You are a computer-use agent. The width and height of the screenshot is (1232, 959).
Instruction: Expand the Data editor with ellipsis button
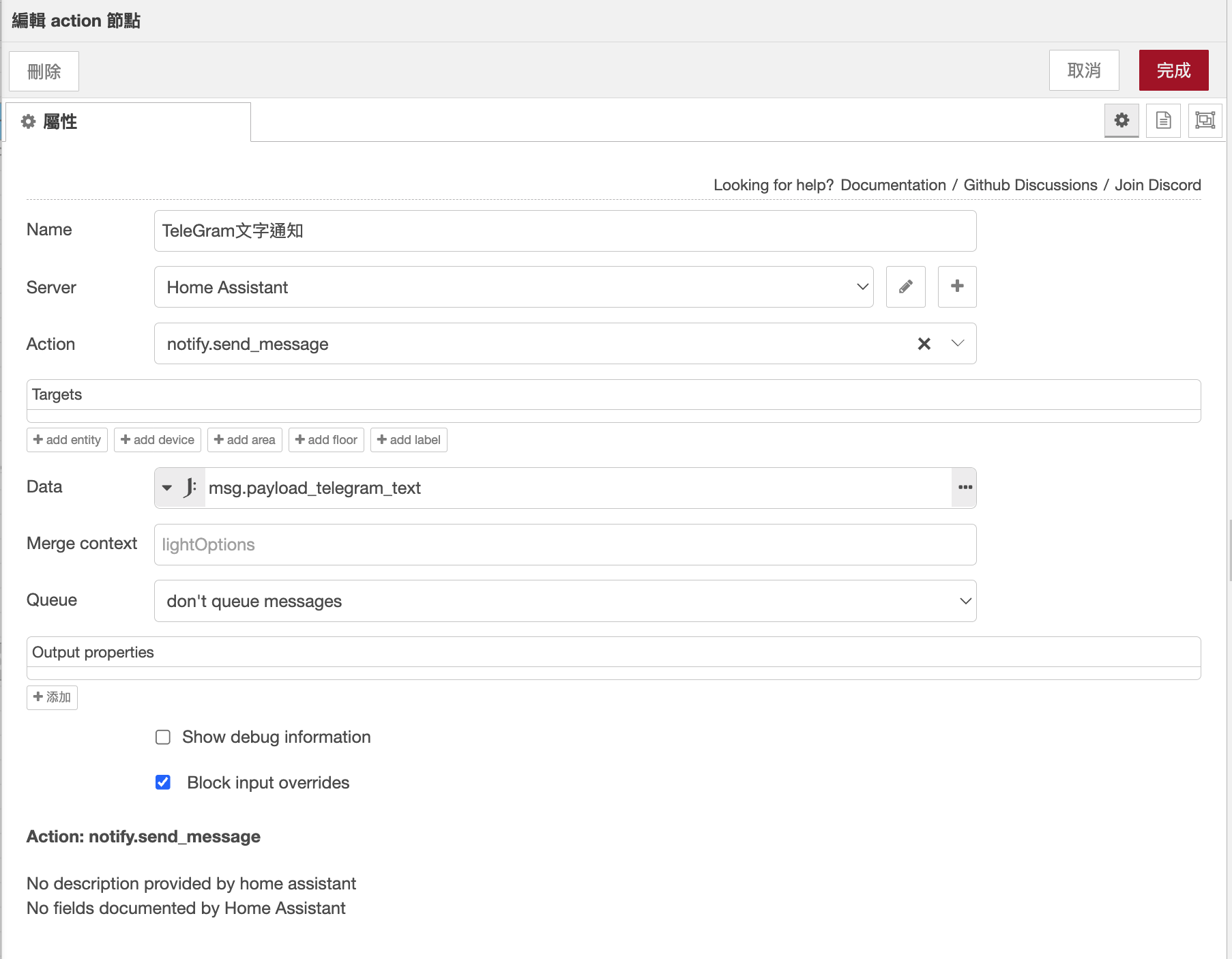pyautogui.click(x=965, y=488)
